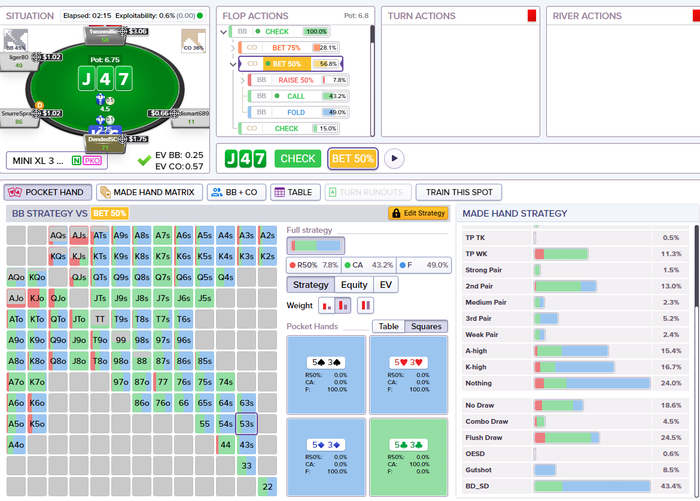Click the Made Hand Matrix tag icon
The image size is (700, 501).
click(105, 192)
